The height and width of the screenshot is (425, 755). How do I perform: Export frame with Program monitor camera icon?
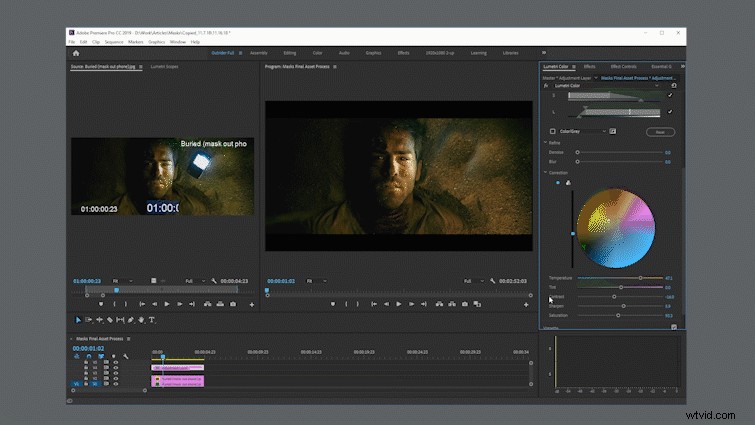[x=465, y=304]
